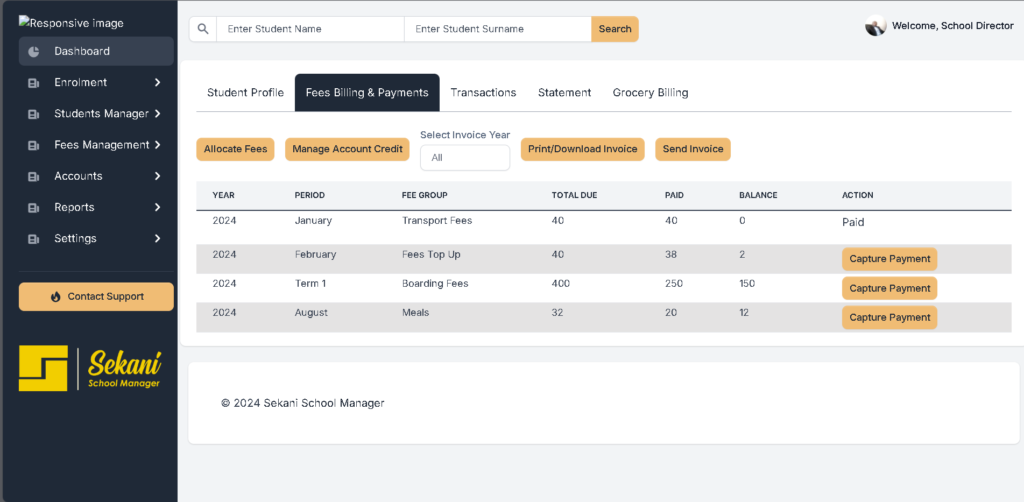The height and width of the screenshot is (502, 1024).
Task: Click the January period cell
Action: pyautogui.click(x=313, y=221)
